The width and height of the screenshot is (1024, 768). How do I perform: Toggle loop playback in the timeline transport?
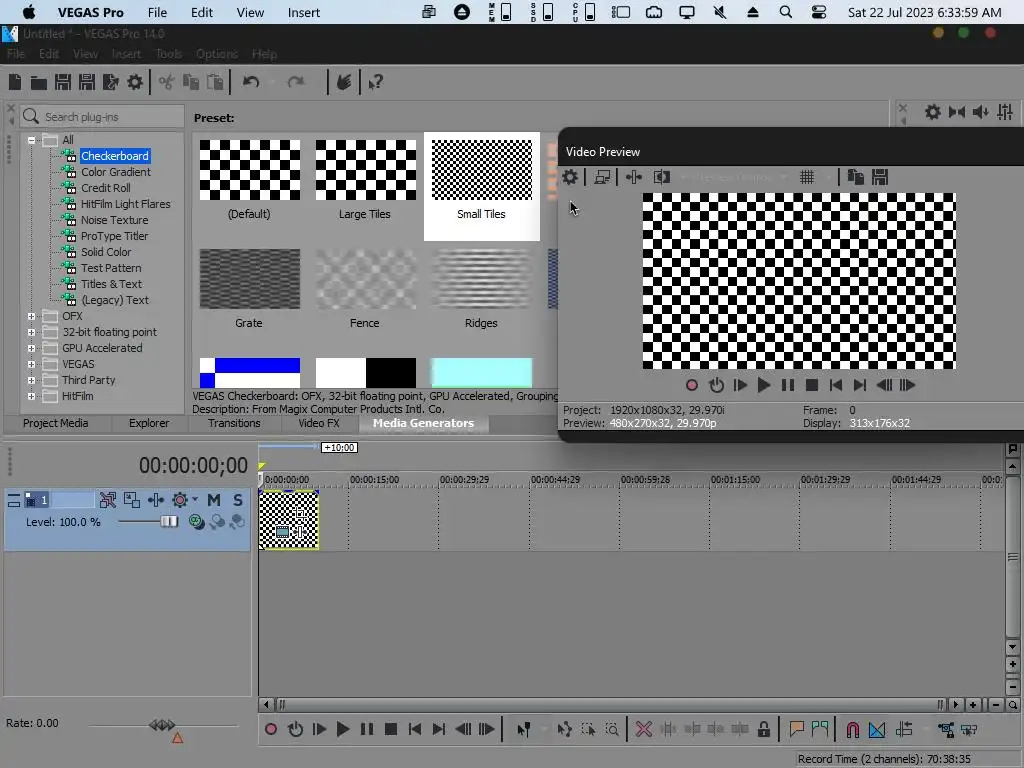(x=295, y=729)
